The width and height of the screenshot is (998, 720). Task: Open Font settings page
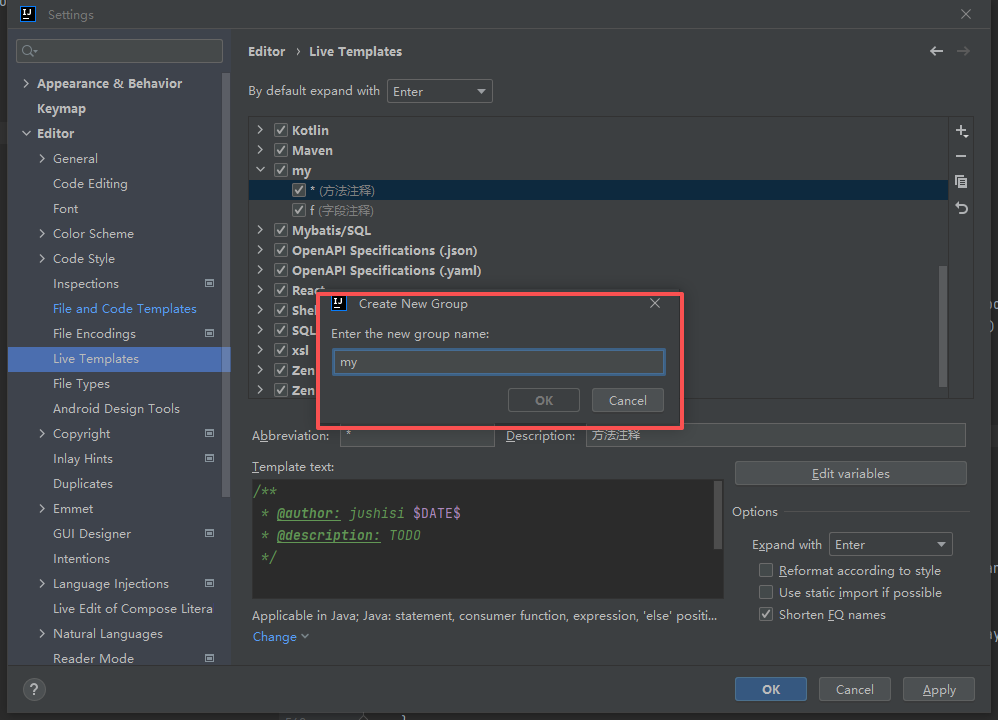point(66,209)
